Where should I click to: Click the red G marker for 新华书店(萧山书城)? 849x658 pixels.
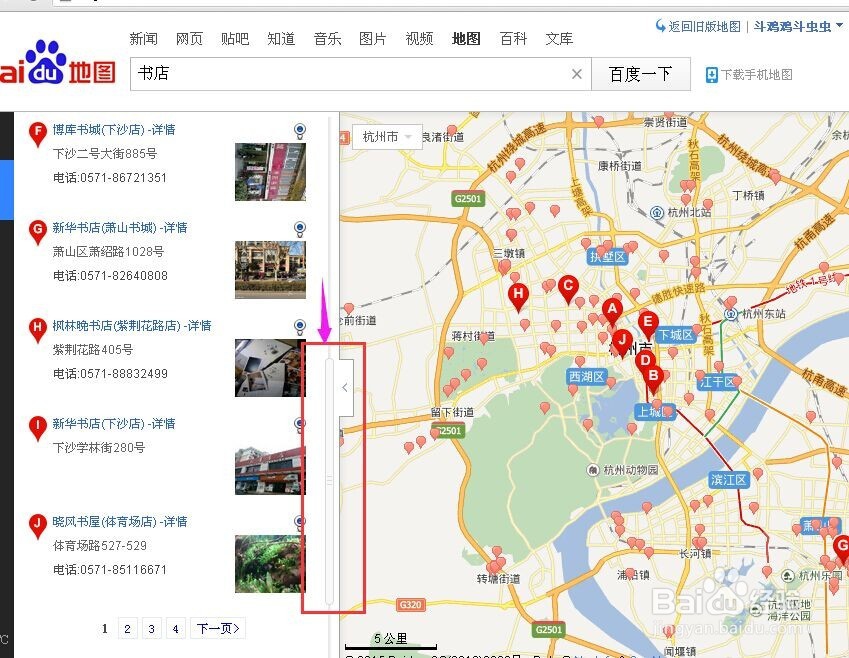coord(37,232)
